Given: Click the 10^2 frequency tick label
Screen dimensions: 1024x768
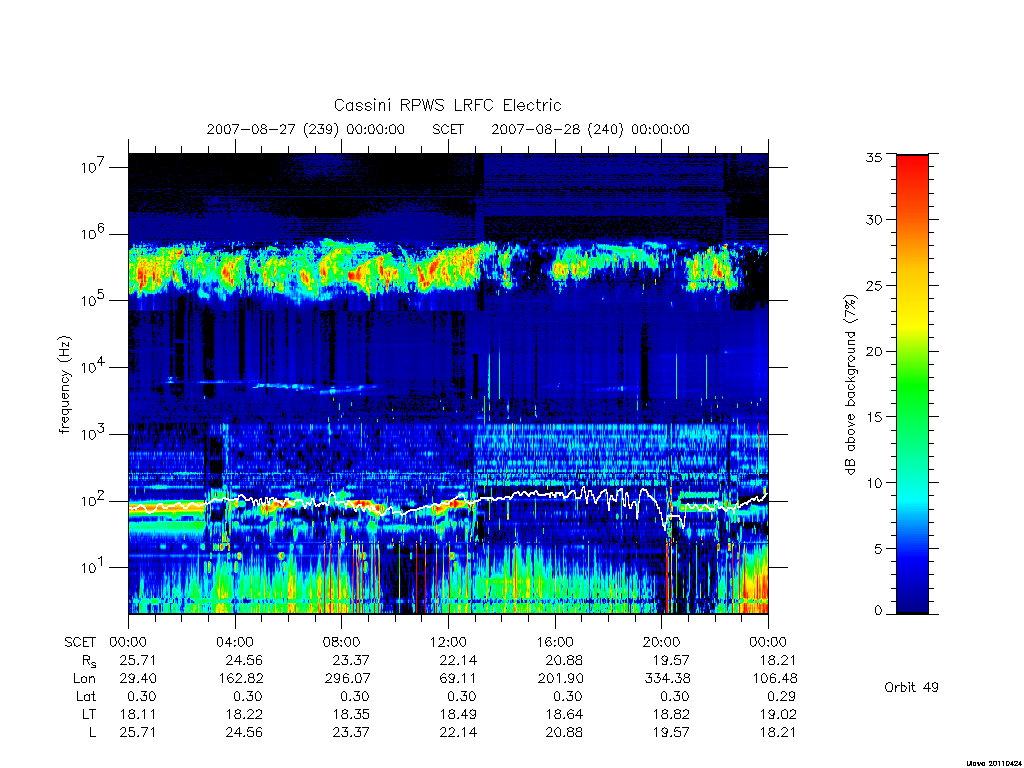Looking at the screenshot, I should (x=94, y=501).
